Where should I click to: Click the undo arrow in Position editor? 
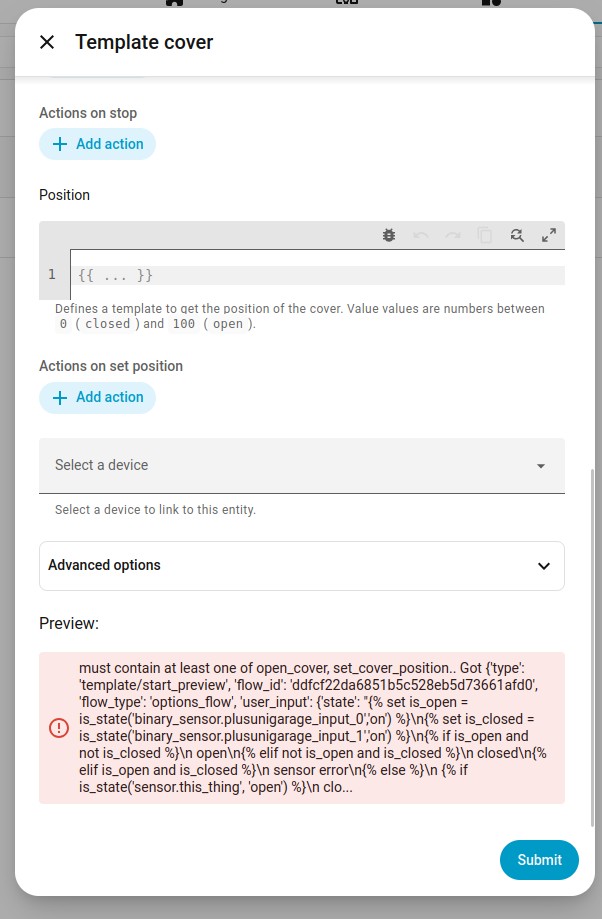[x=421, y=236]
